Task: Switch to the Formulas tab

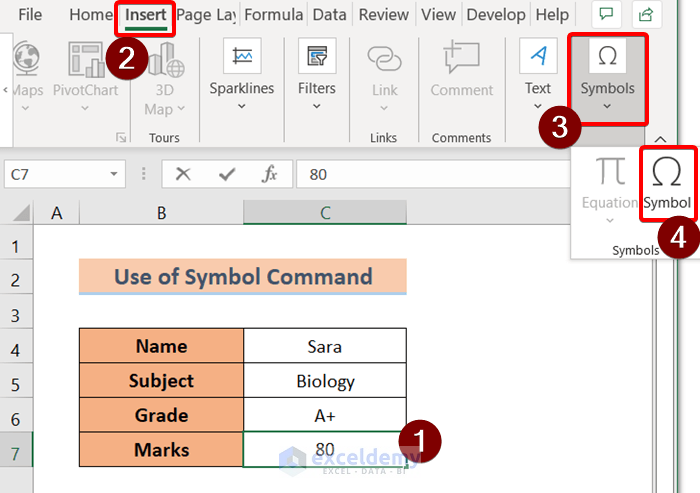Action: [x=273, y=15]
